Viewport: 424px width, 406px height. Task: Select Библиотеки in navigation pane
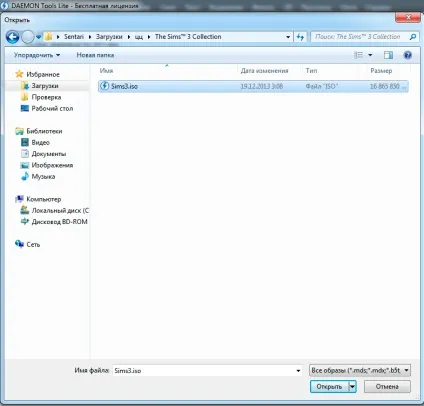[44, 131]
